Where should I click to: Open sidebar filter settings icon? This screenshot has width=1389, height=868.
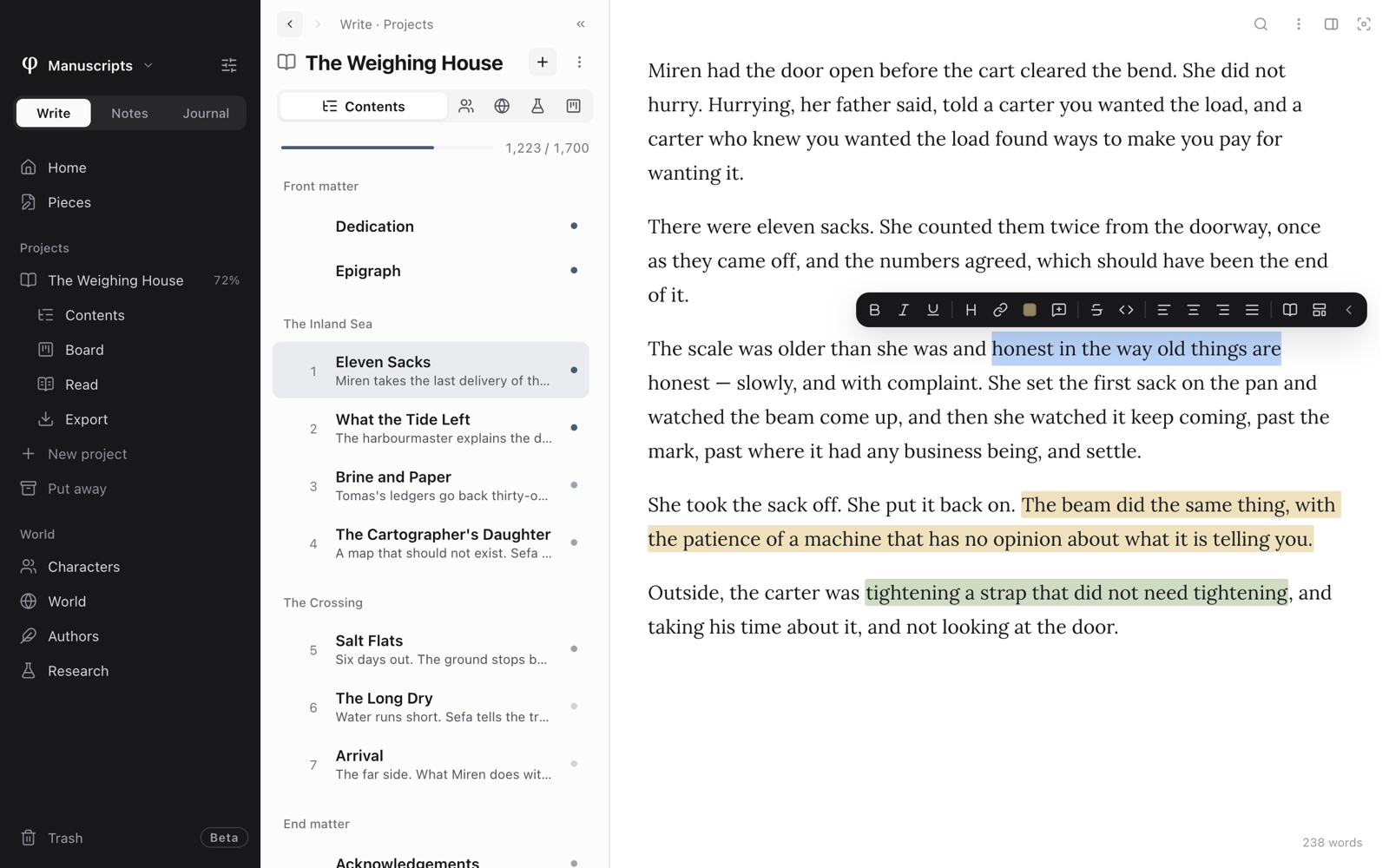[229, 65]
